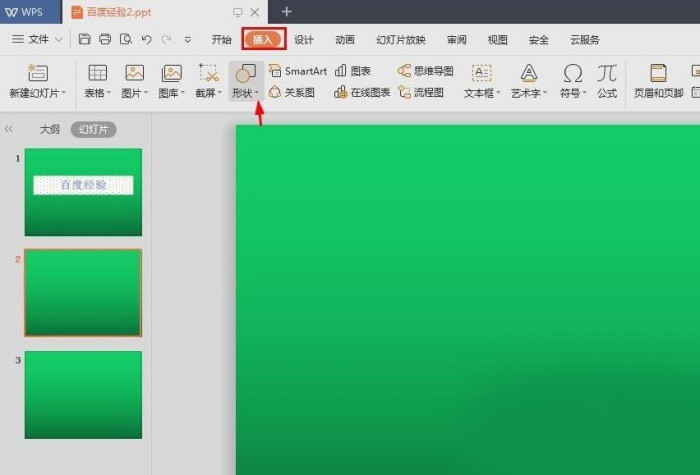This screenshot has height=475, width=700.
Task: Click the Shapes (形状) icon
Action: [x=243, y=74]
